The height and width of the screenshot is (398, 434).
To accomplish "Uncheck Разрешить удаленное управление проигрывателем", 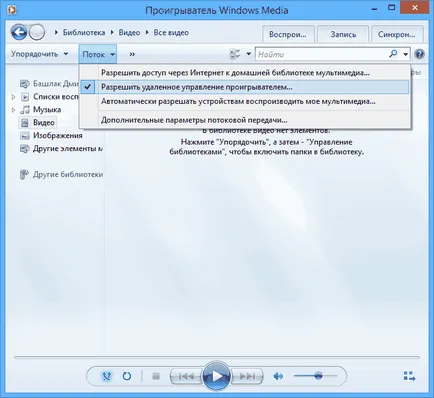I will (245, 87).
